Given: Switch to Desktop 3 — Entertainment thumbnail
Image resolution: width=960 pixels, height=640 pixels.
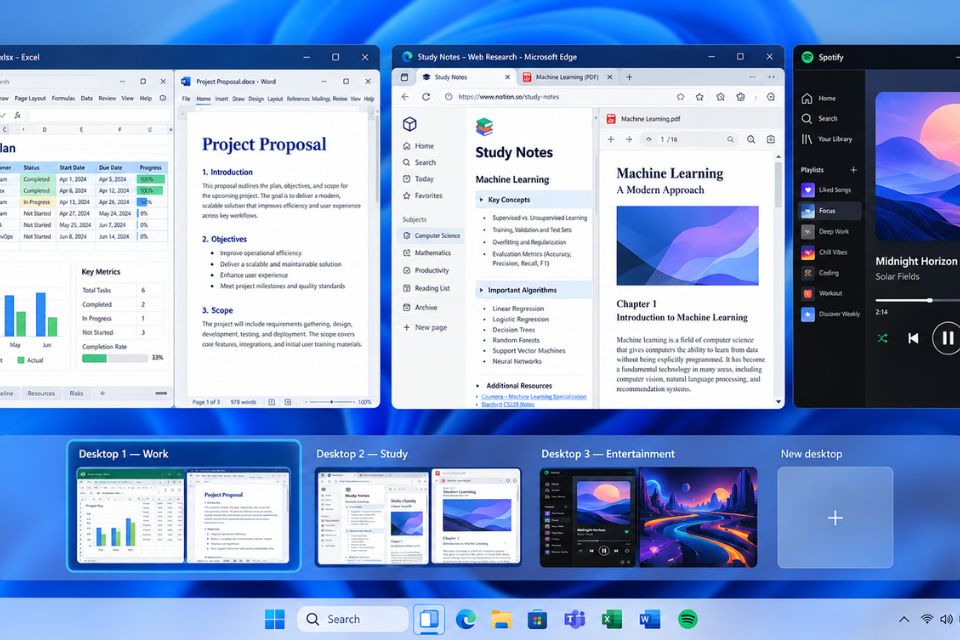Looking at the screenshot, I should (x=648, y=518).
